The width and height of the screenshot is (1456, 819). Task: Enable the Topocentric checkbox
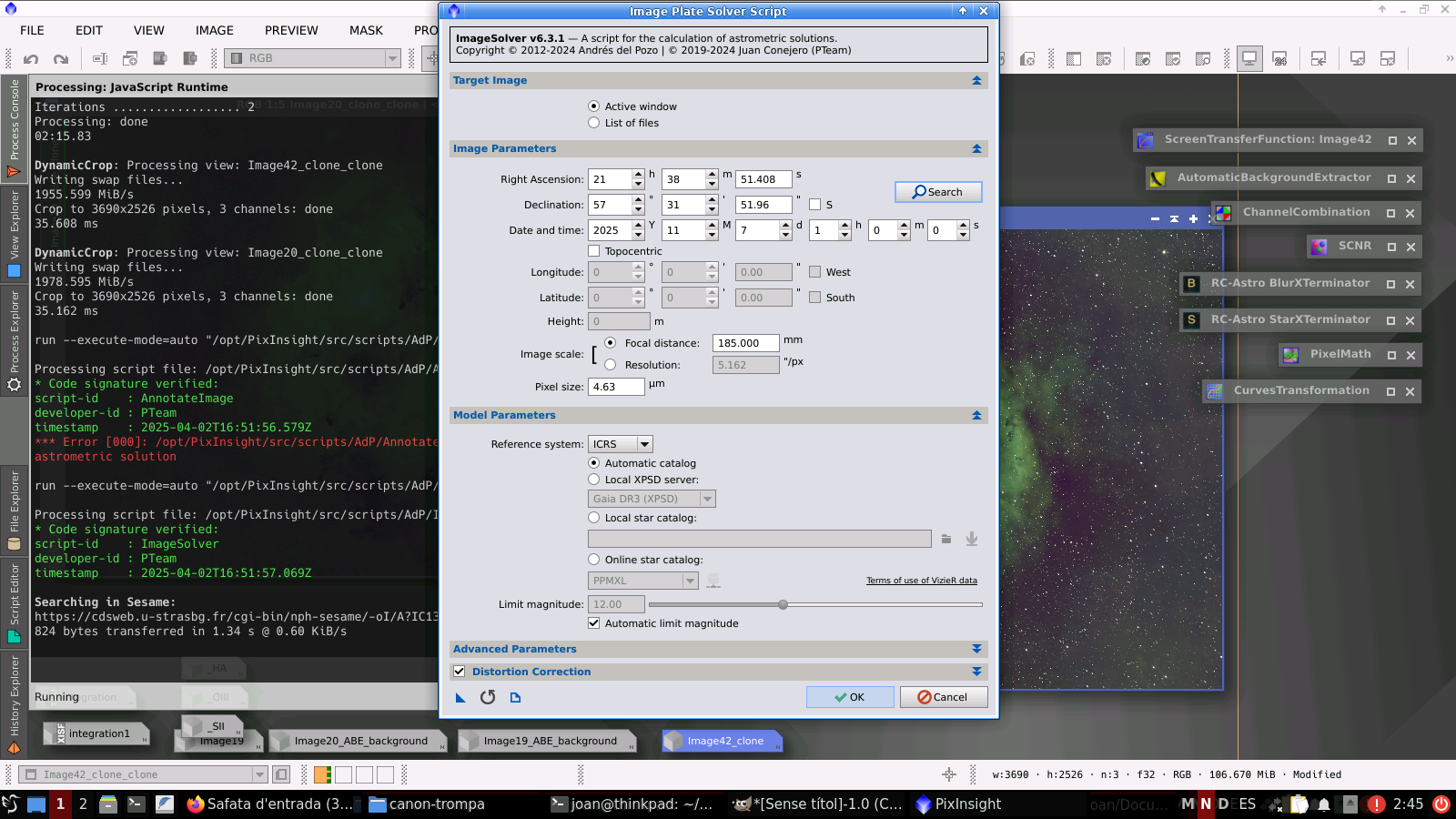(594, 251)
